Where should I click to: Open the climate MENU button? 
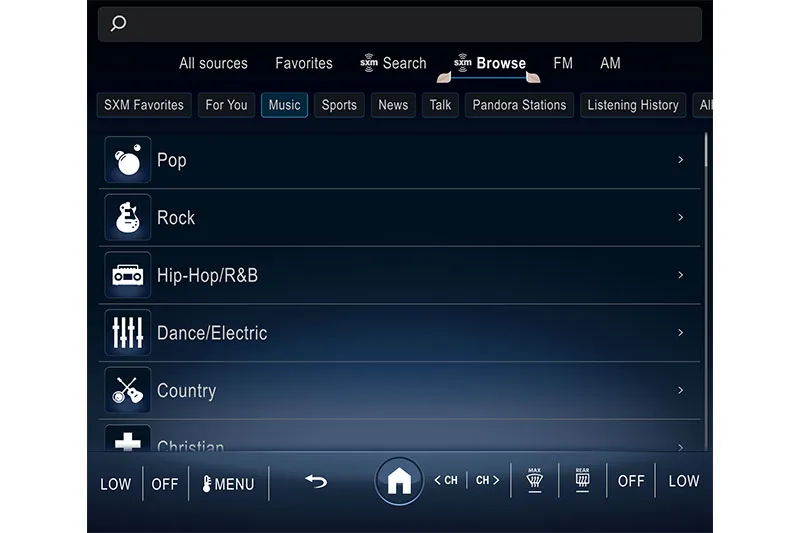coord(228,483)
